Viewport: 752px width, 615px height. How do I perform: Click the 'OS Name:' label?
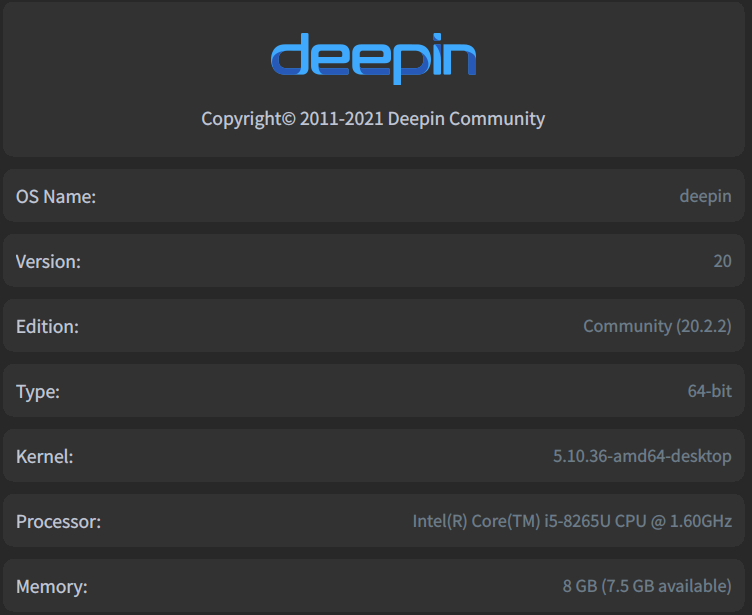click(x=56, y=197)
